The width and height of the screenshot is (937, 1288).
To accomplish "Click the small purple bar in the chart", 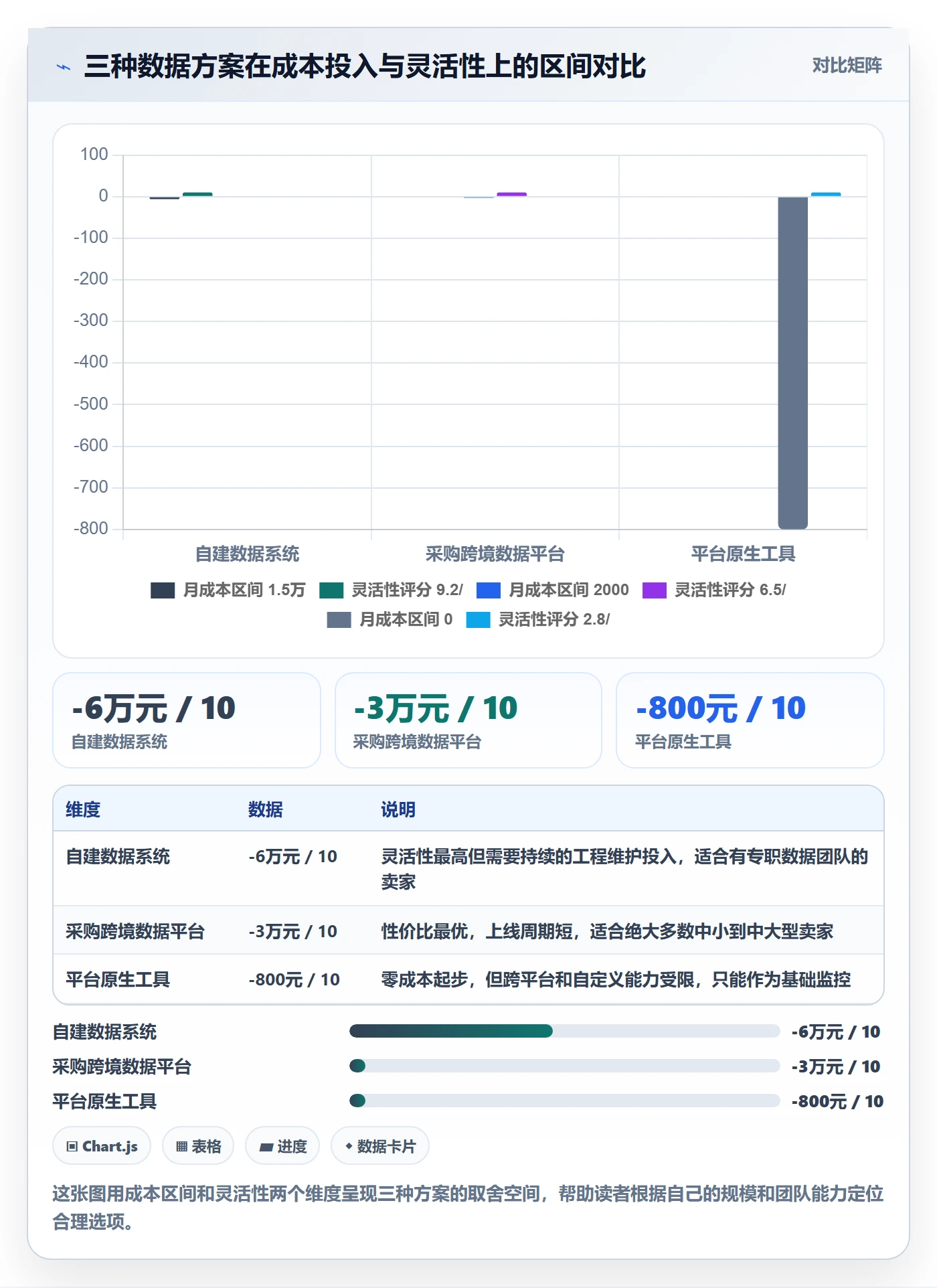I will (x=511, y=195).
